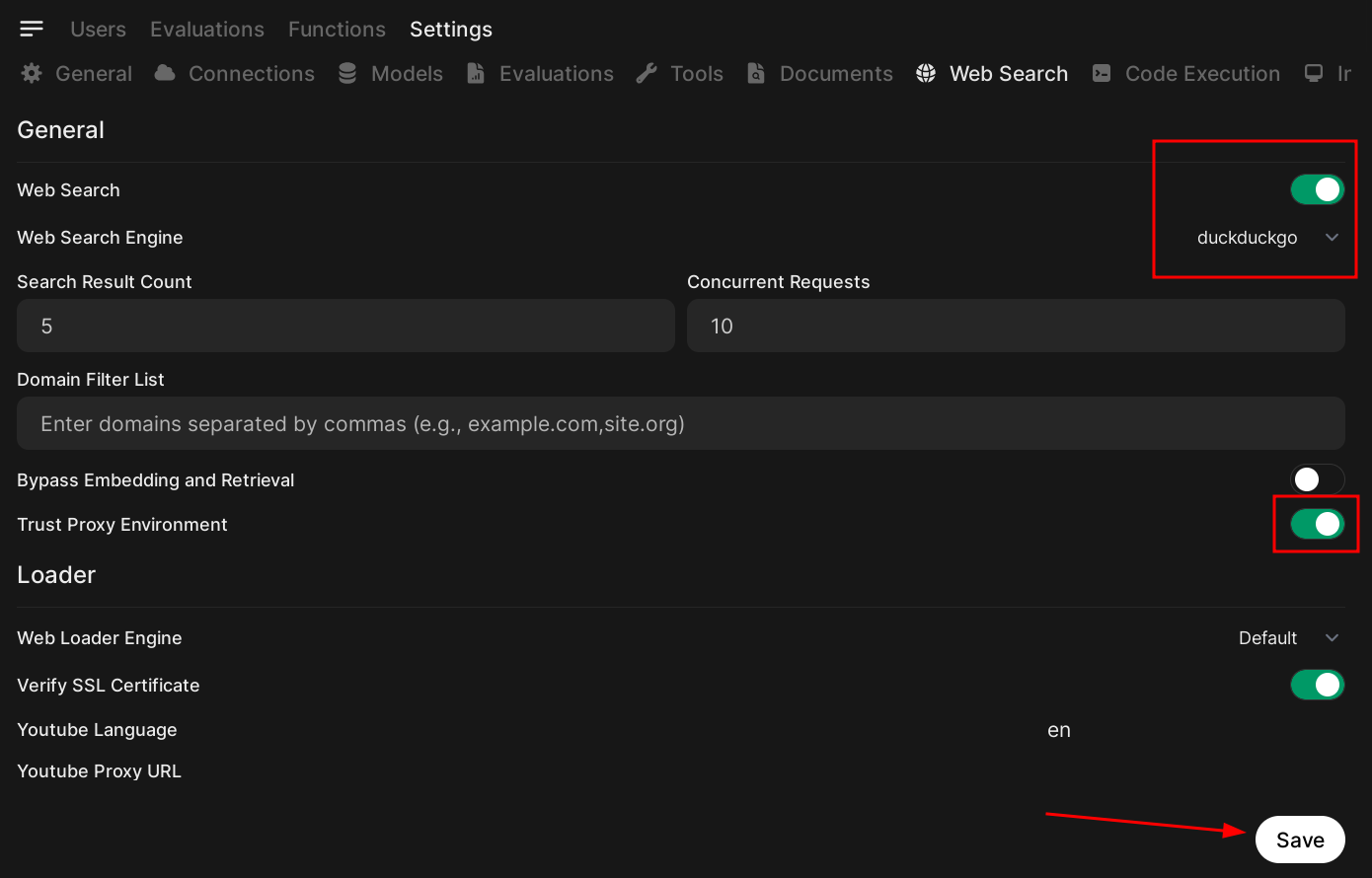Toggle Verify SSL Certificate off
This screenshot has height=878, width=1372.
click(1317, 685)
